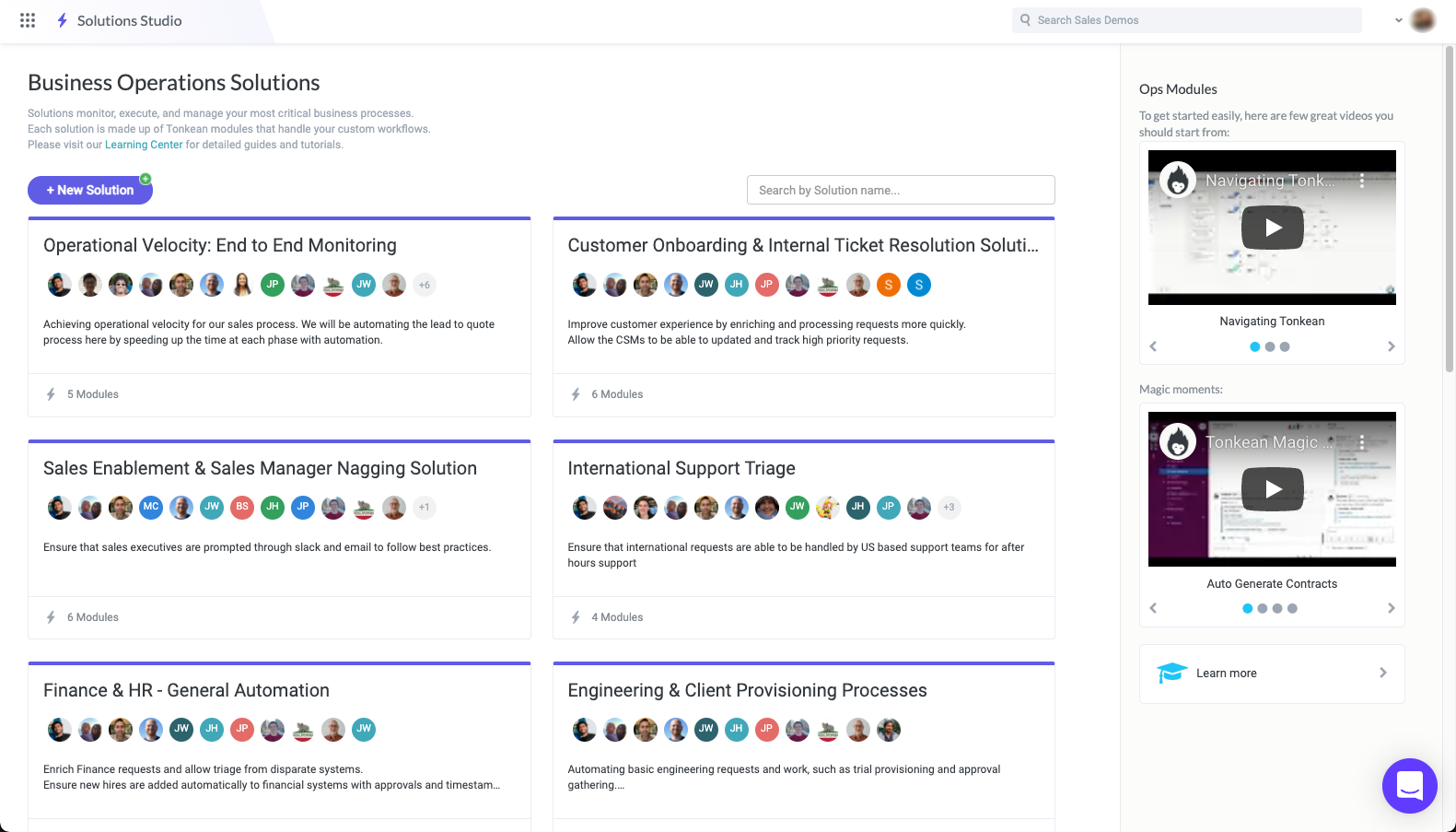Open the International Support Triage solution
This screenshot has width=1456, height=832.
coord(681,468)
